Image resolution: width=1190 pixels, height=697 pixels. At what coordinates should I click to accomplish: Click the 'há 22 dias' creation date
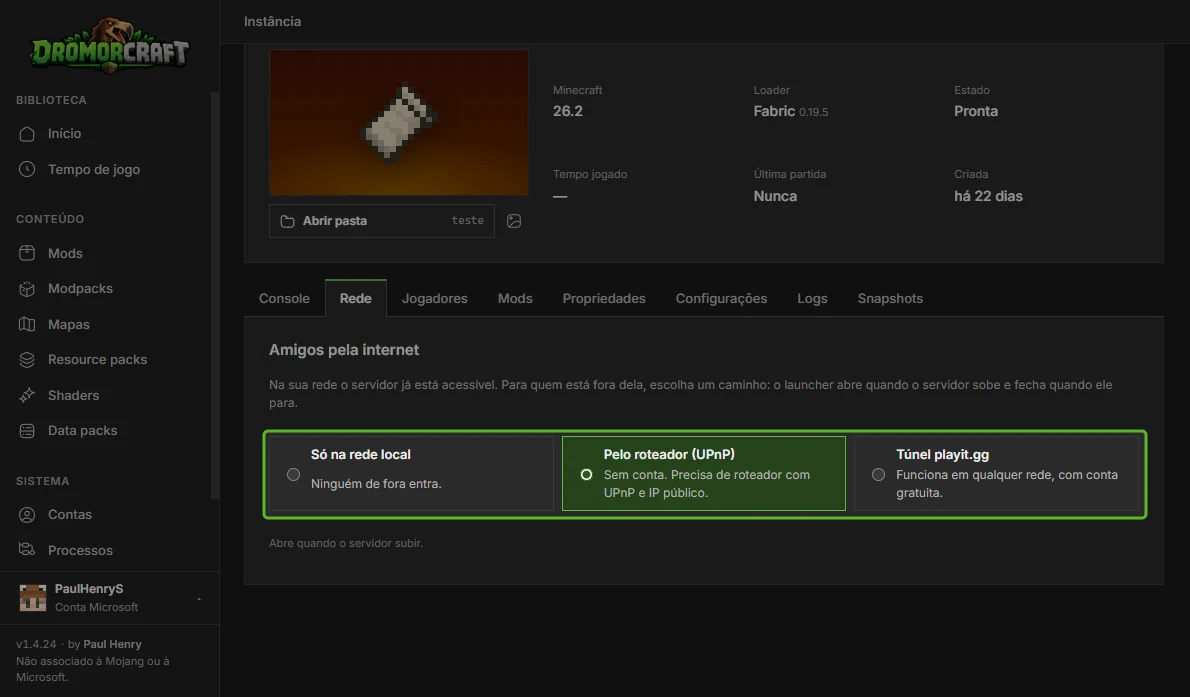(988, 196)
